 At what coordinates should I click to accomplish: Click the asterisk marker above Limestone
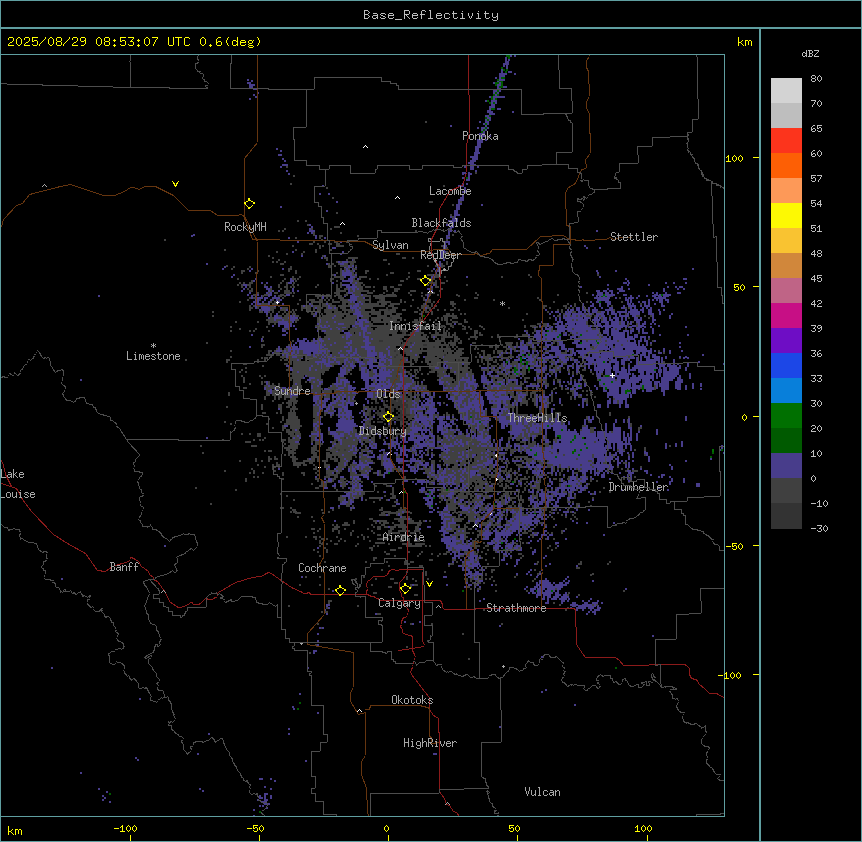pos(153,346)
